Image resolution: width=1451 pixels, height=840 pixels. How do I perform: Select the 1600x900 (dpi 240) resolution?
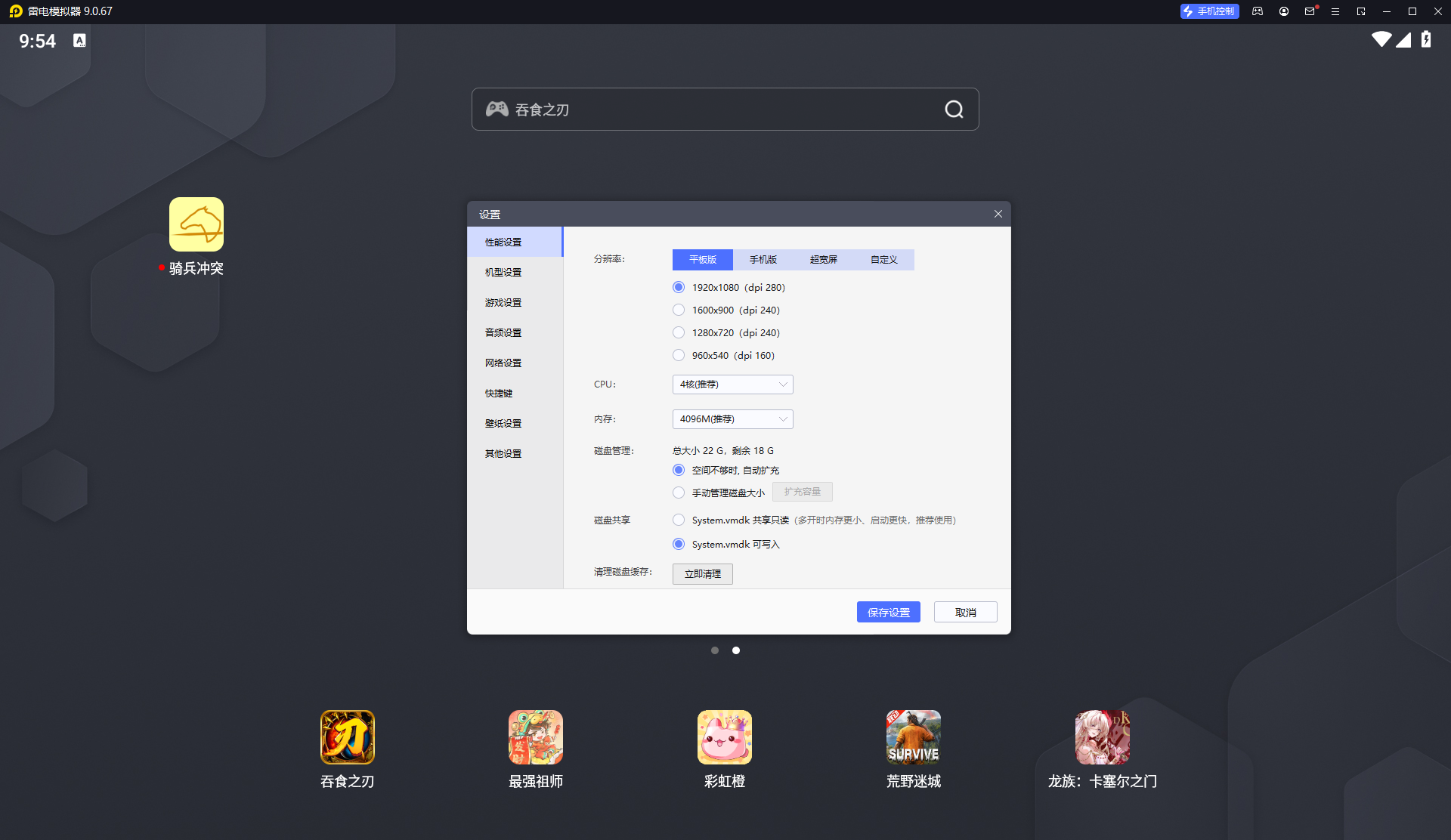pyautogui.click(x=679, y=310)
